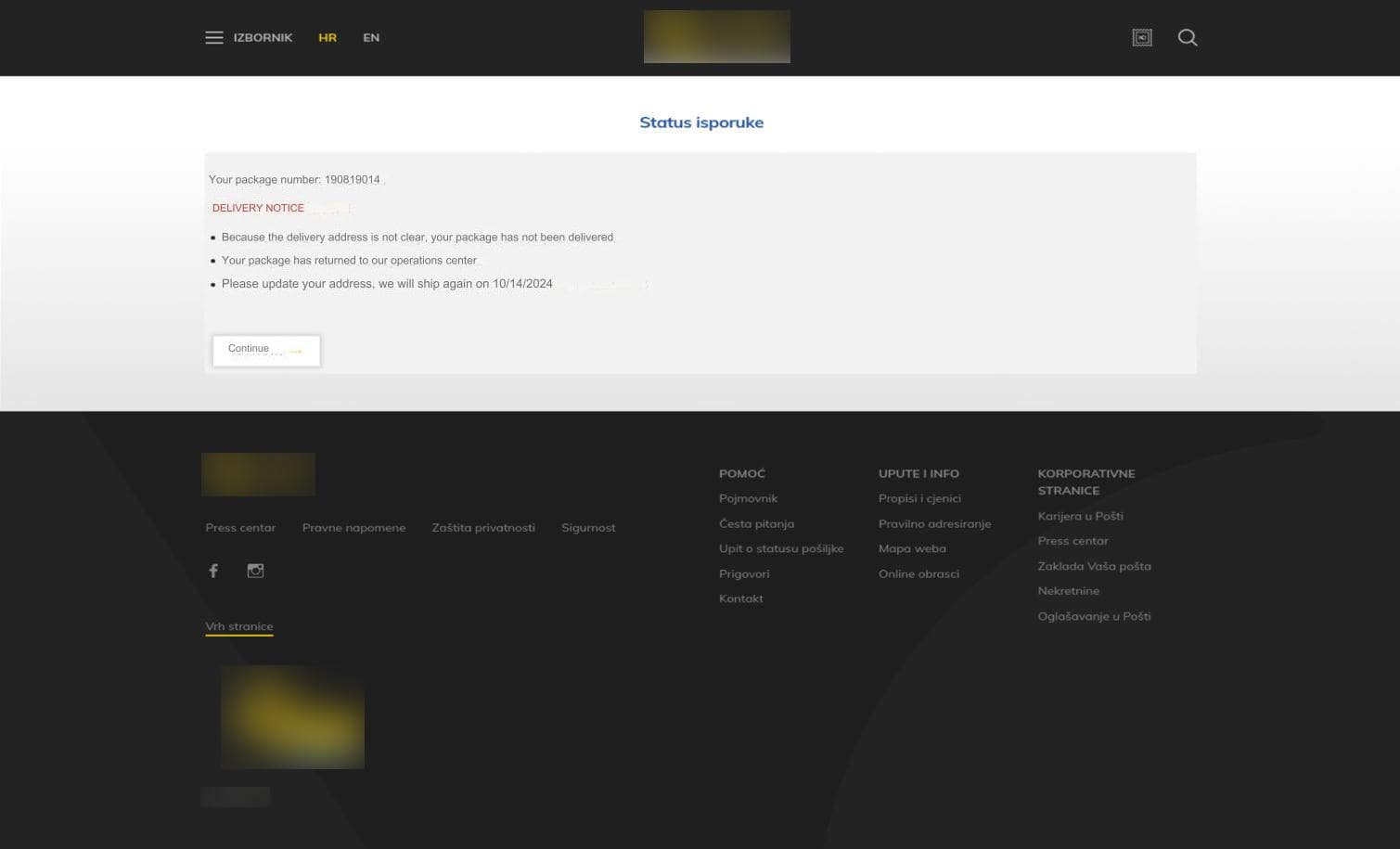1400x849 pixels.
Task: Open Instagram from the footer icon
Action: [x=255, y=571]
